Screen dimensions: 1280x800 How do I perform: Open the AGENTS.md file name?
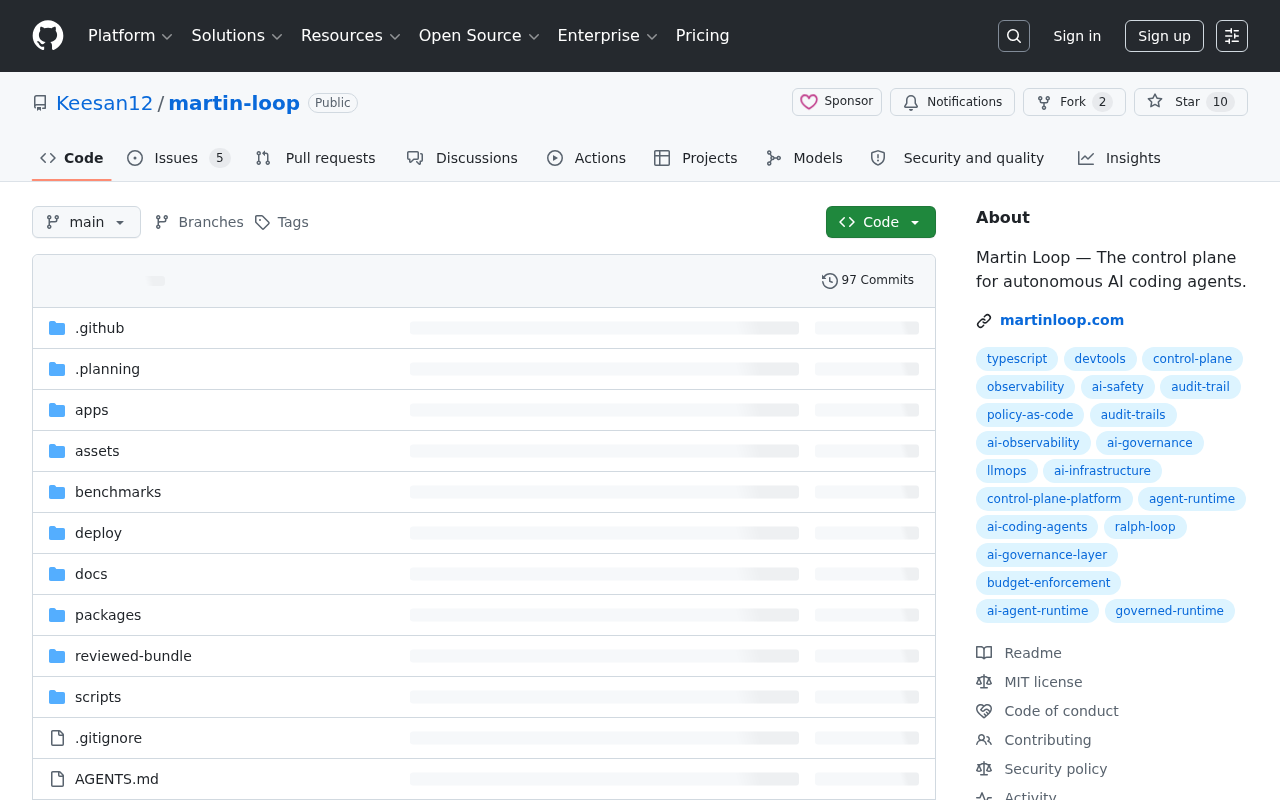point(117,779)
